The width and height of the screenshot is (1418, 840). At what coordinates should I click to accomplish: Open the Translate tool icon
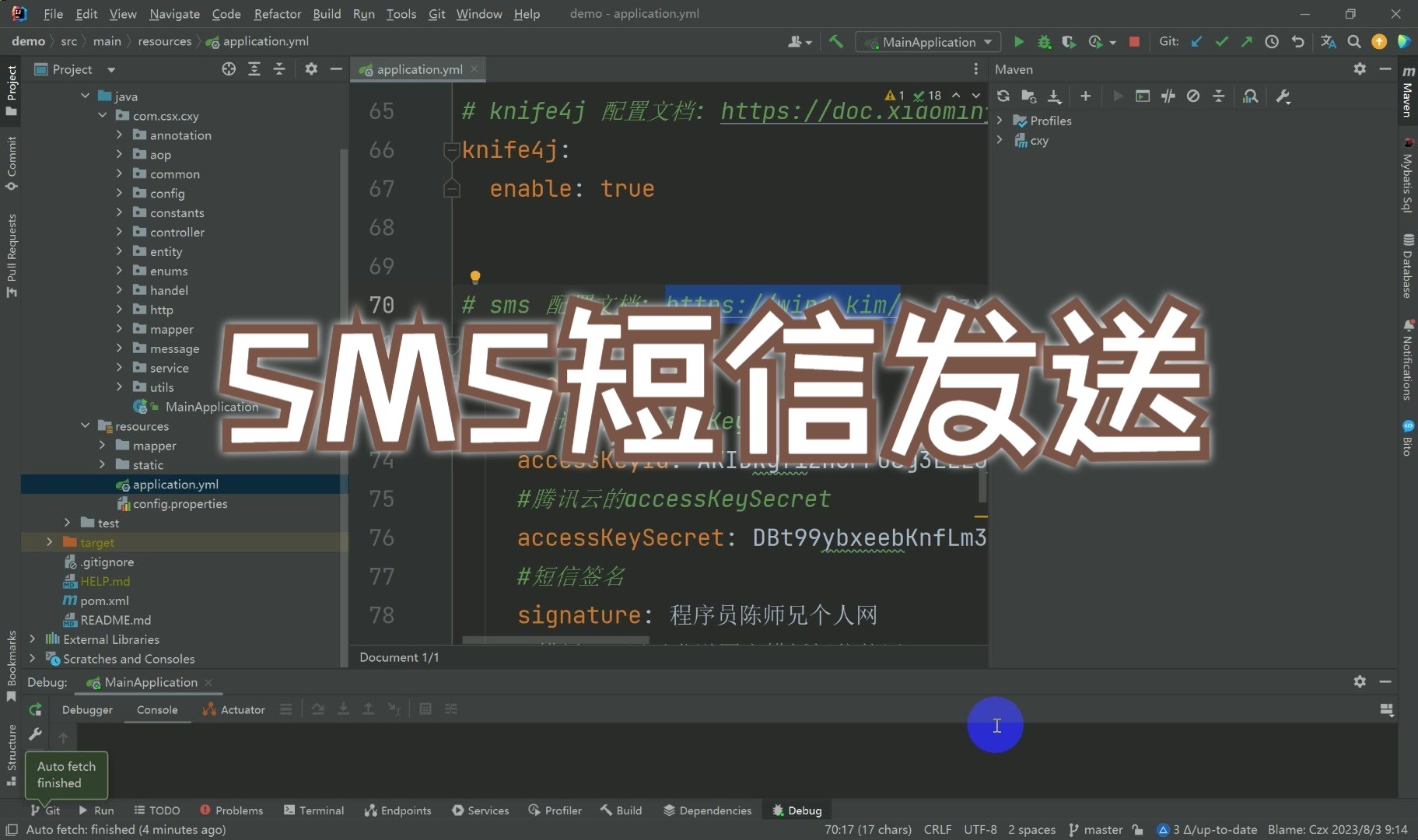pos(1329,42)
